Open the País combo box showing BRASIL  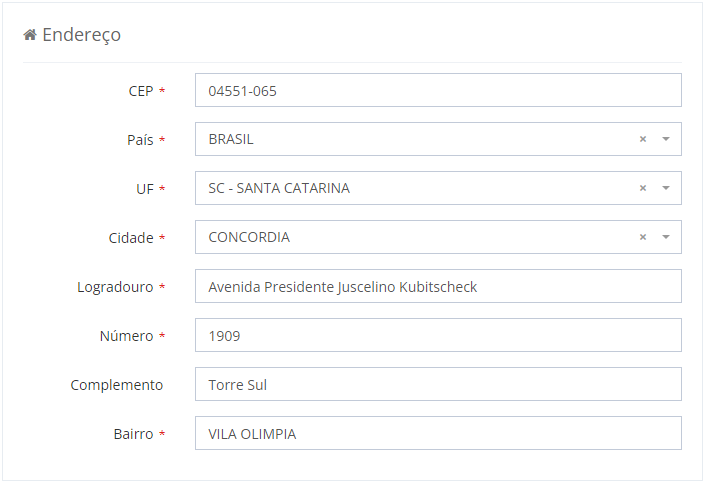[410, 139]
